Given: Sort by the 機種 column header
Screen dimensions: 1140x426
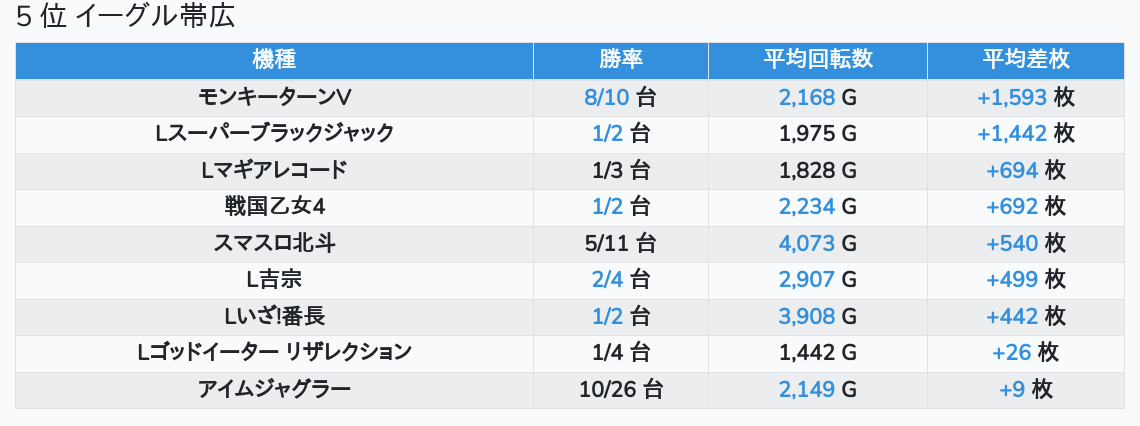Looking at the screenshot, I should coord(274,60).
